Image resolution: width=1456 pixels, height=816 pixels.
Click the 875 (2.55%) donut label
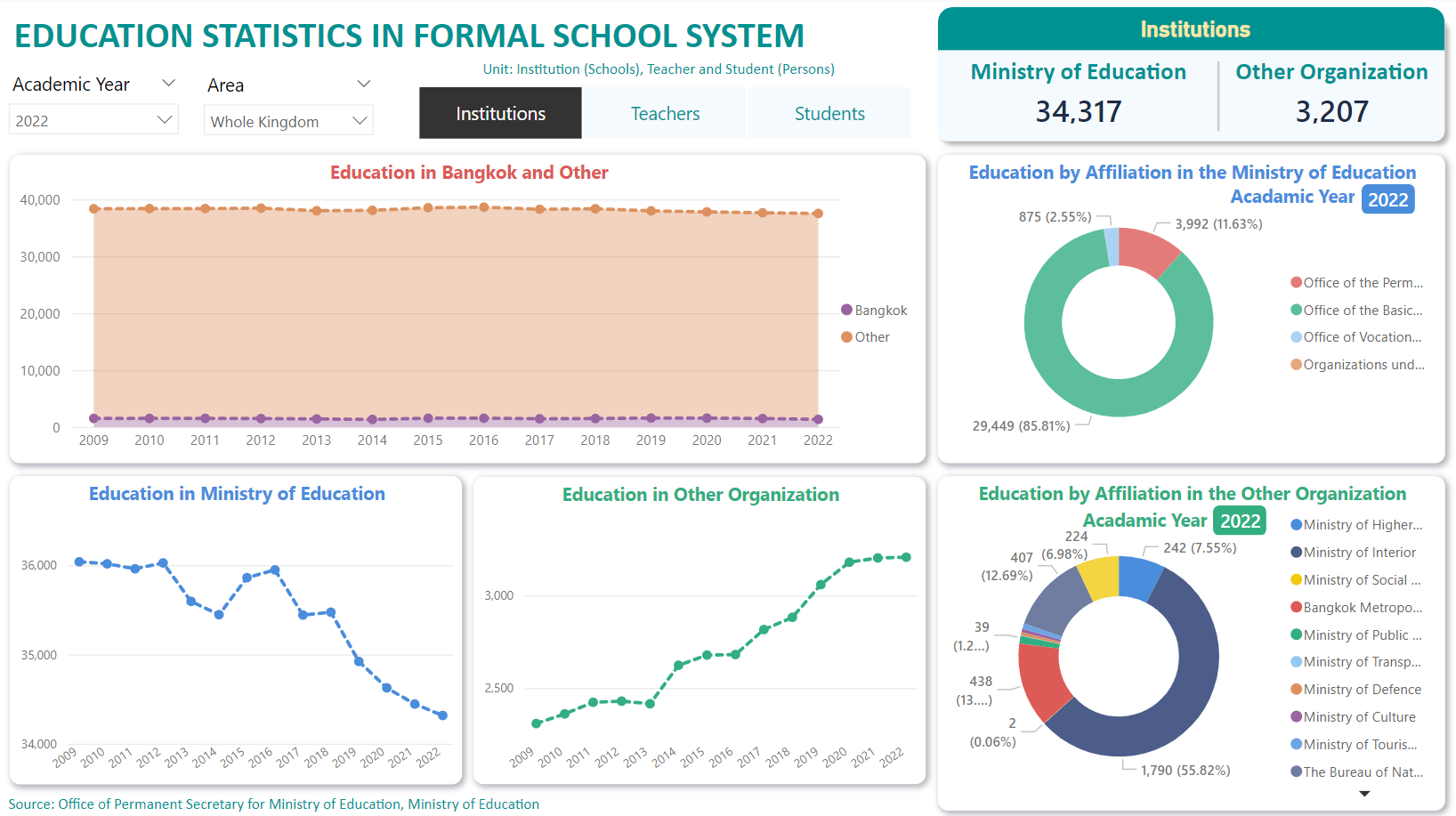coord(1055,217)
